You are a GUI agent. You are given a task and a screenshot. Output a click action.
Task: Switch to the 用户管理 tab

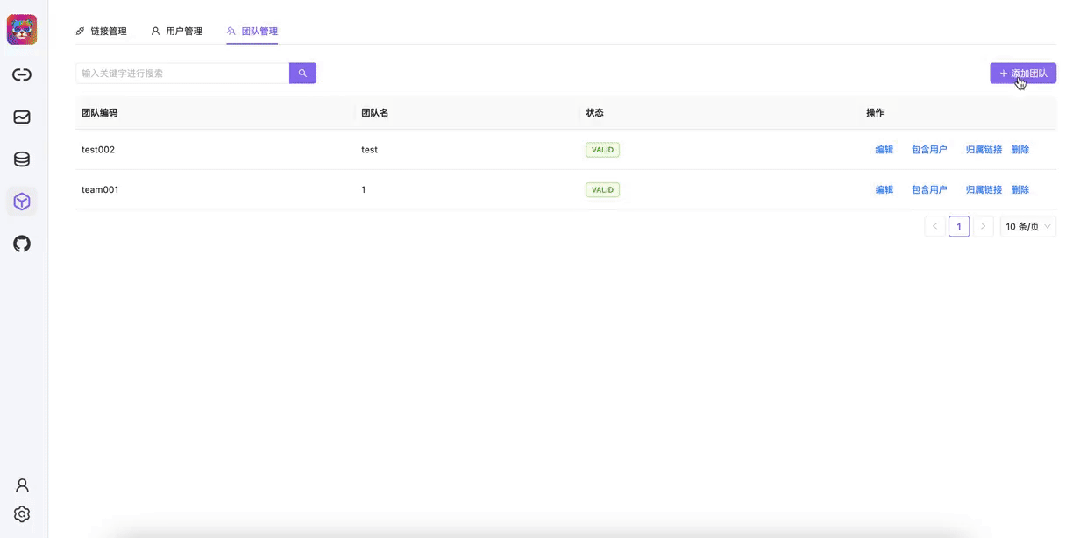177,31
